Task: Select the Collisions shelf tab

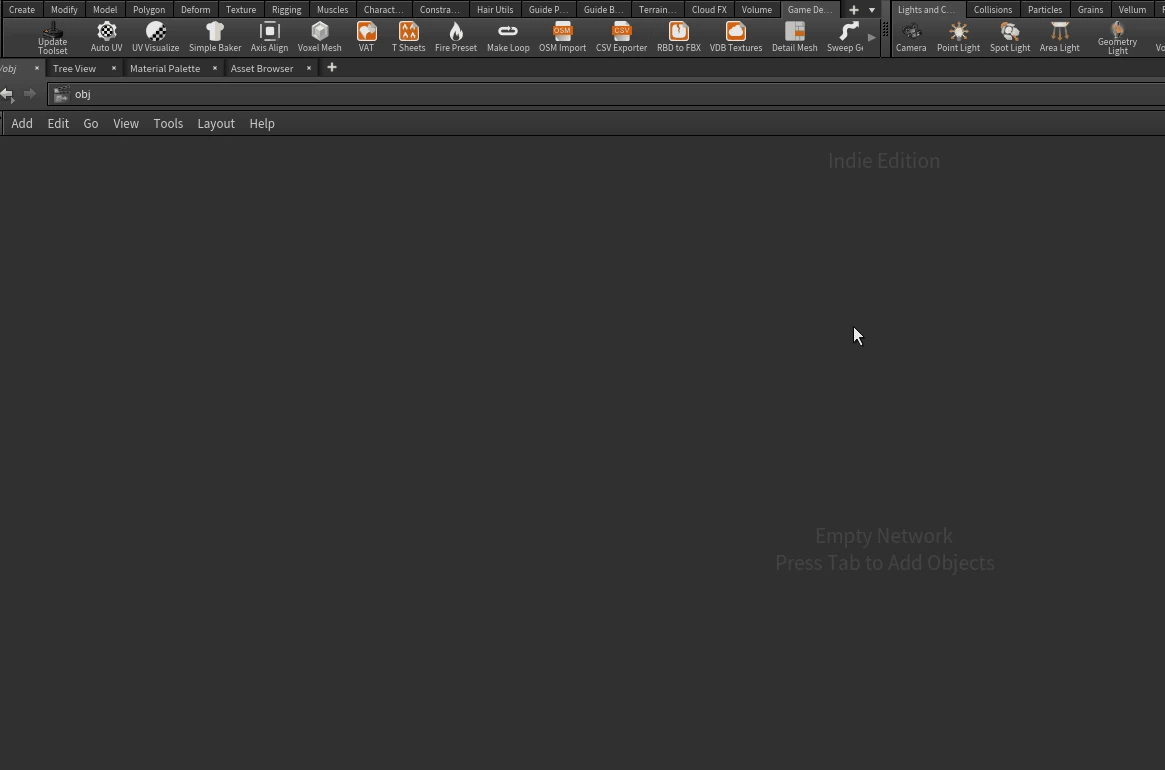Action: [993, 10]
